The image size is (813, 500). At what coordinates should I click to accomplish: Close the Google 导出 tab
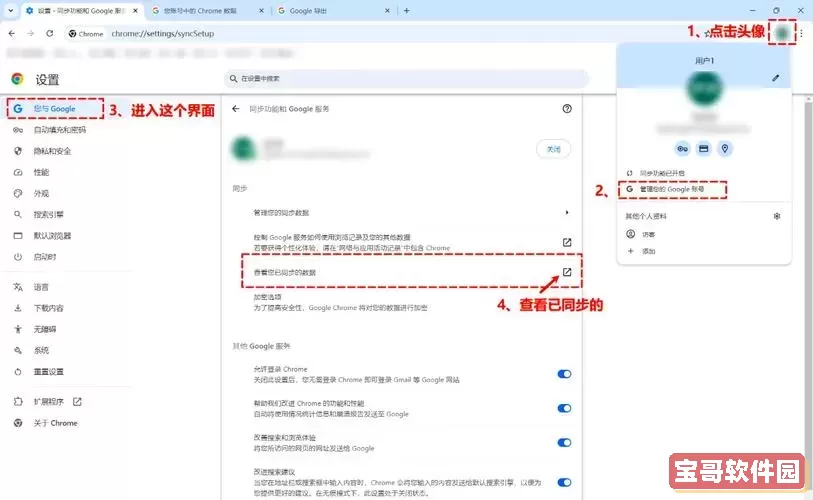387,10
